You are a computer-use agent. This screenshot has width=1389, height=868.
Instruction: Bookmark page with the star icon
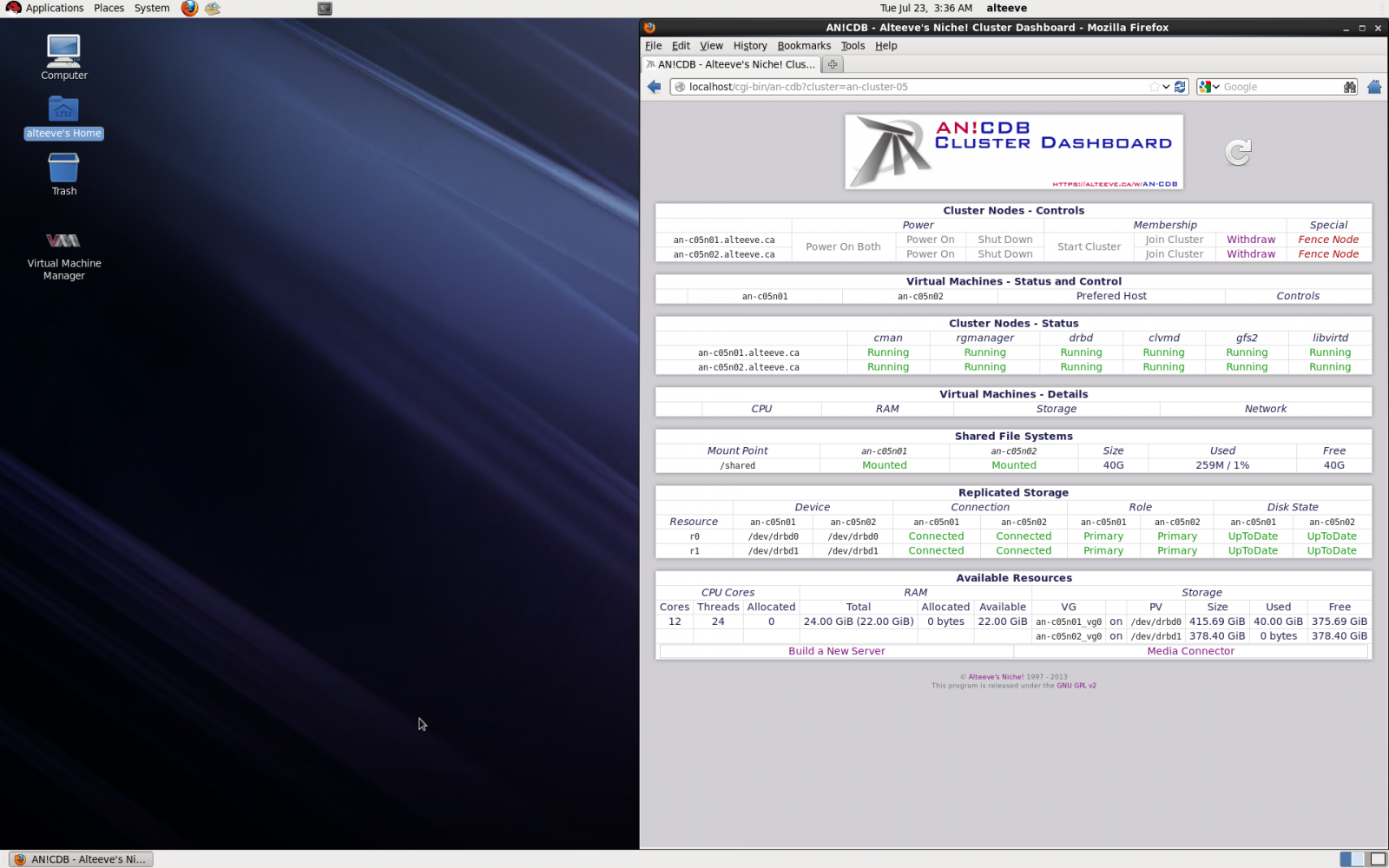(x=1154, y=87)
